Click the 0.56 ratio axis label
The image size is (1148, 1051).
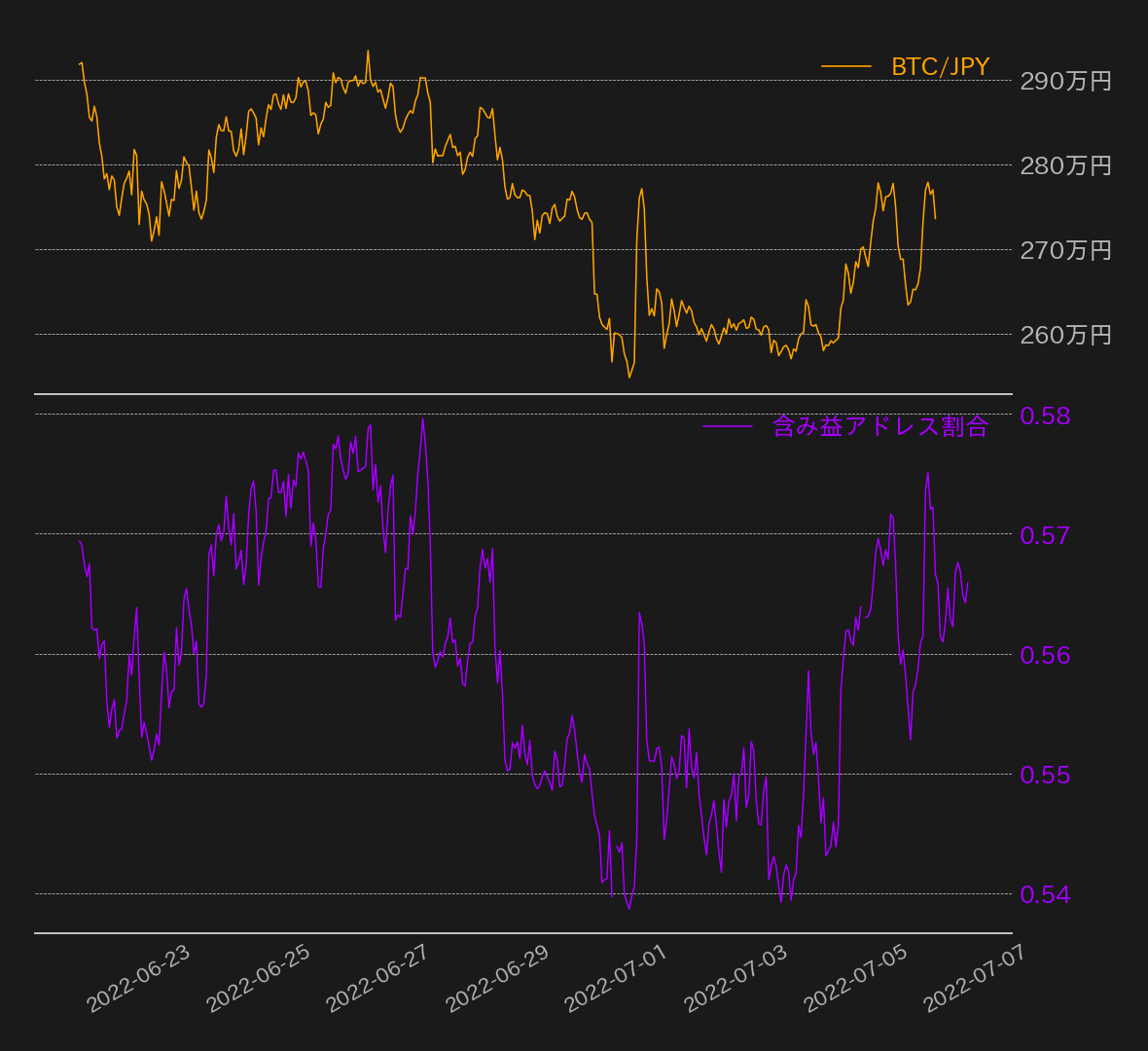click(x=1045, y=654)
